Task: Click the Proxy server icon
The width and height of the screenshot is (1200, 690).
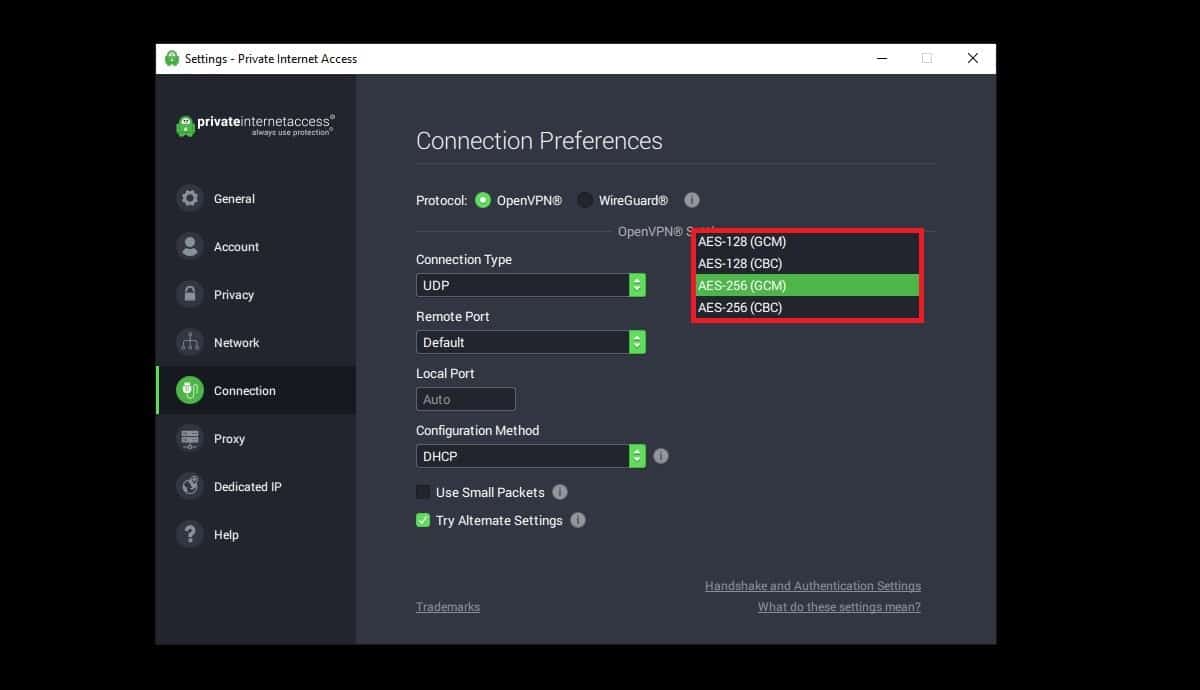Action: 190,438
